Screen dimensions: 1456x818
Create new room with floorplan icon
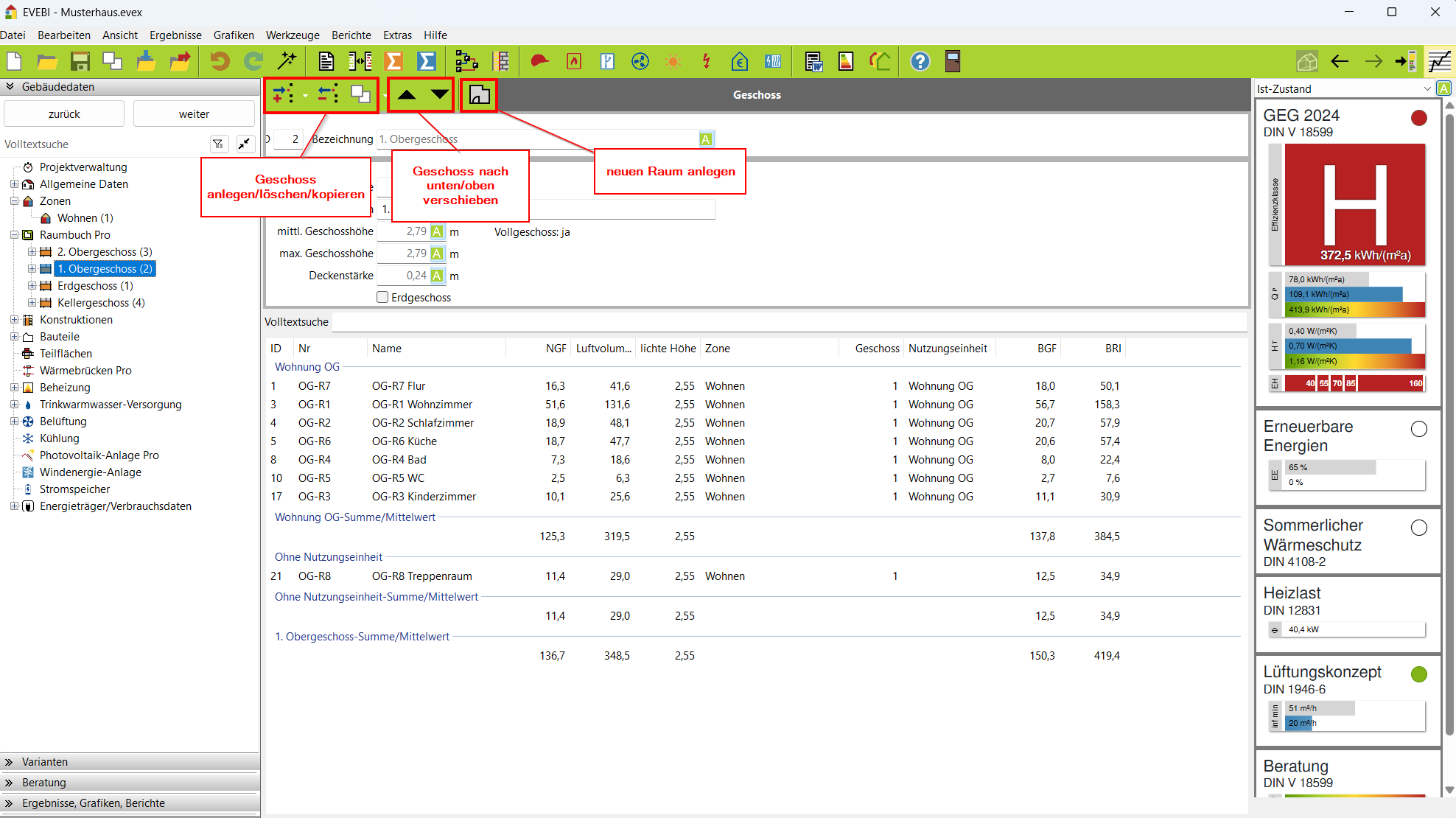click(479, 94)
